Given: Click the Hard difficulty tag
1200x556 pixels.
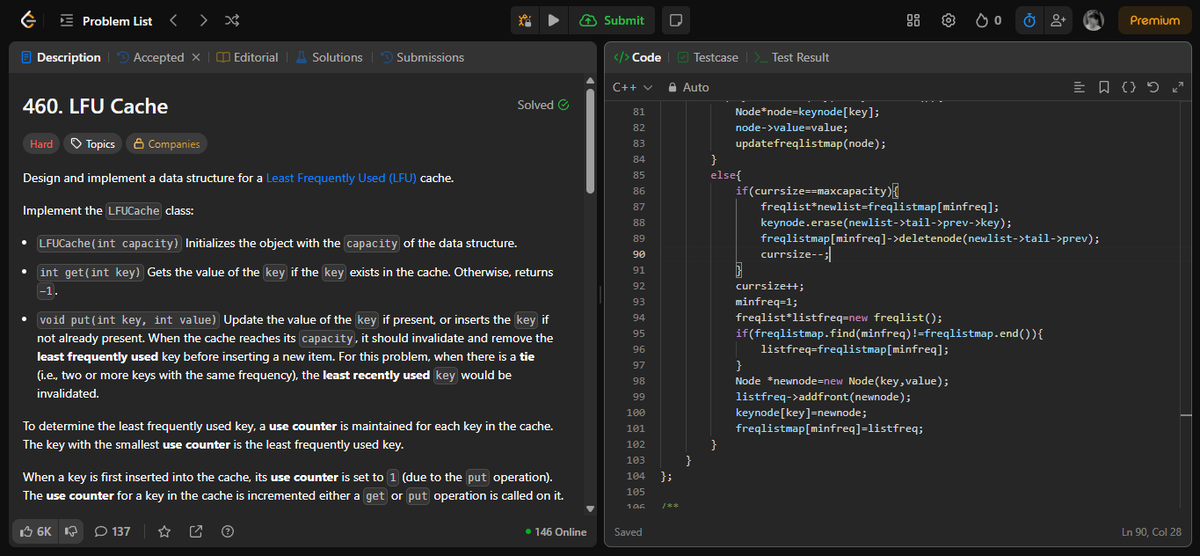Looking at the screenshot, I should [x=41, y=144].
